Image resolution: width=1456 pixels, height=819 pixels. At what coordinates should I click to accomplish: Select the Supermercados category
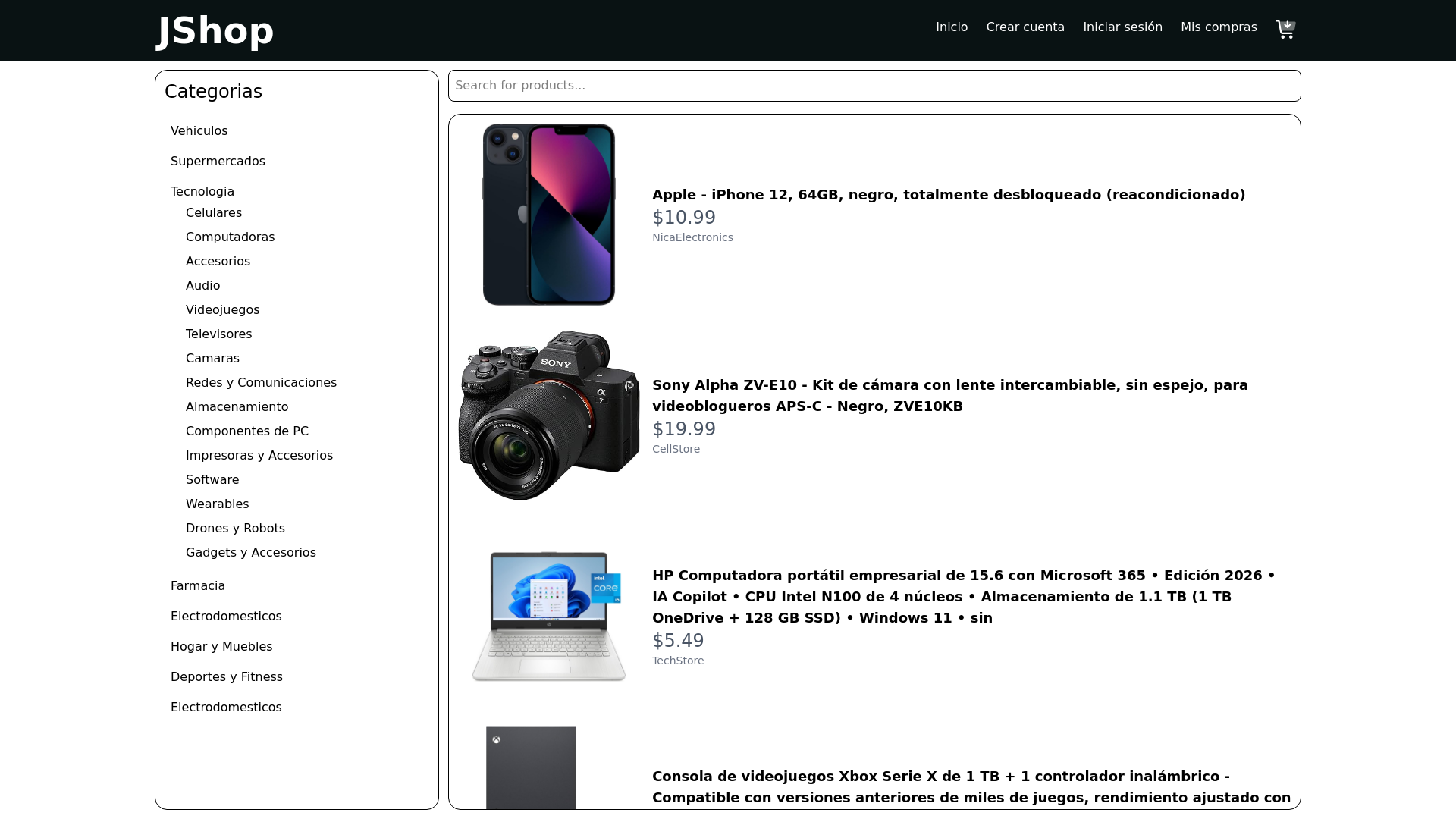218,162
